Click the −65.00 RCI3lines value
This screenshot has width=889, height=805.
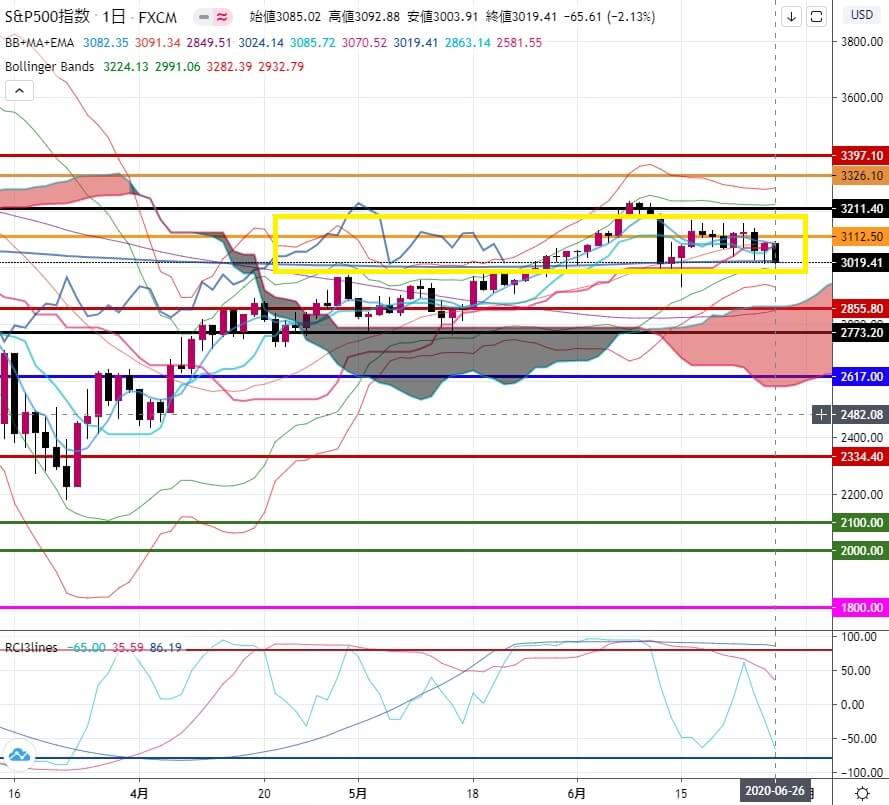[86, 647]
